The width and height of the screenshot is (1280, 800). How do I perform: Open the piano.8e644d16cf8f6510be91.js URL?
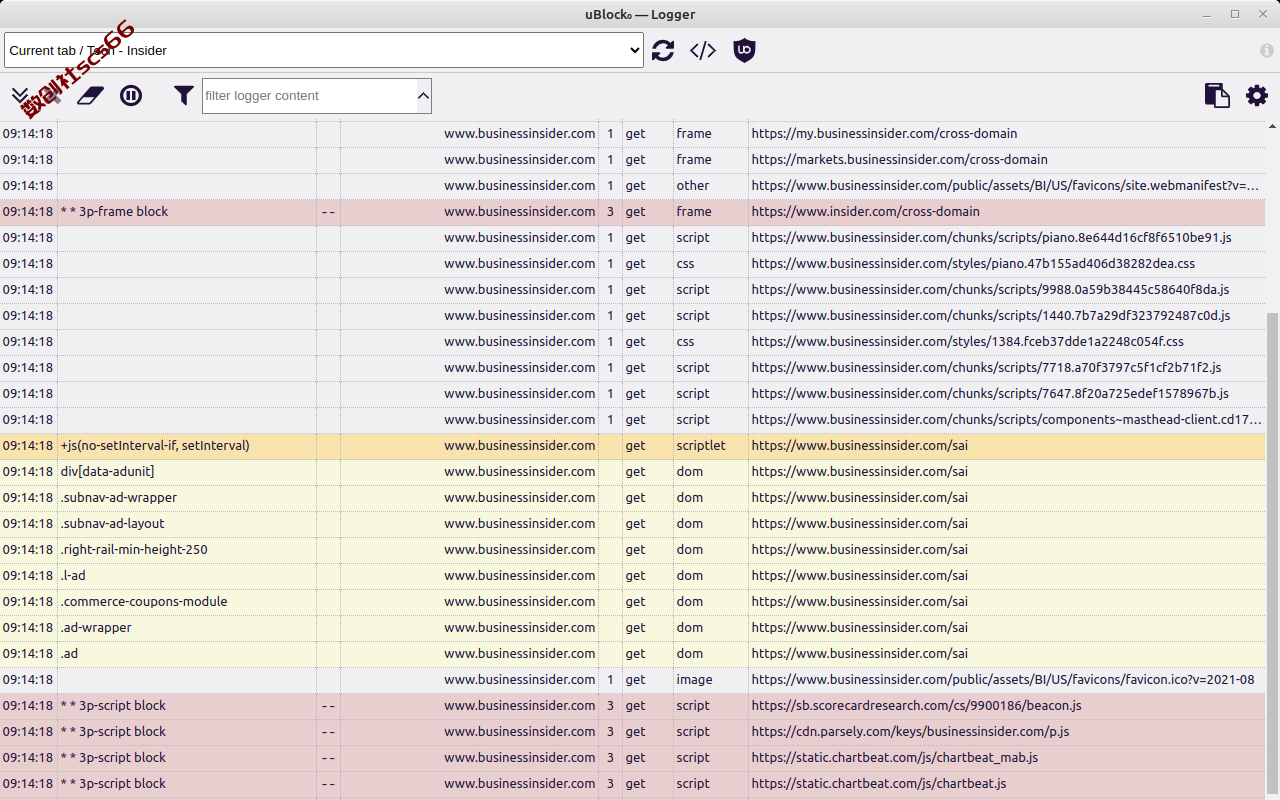tap(991, 238)
